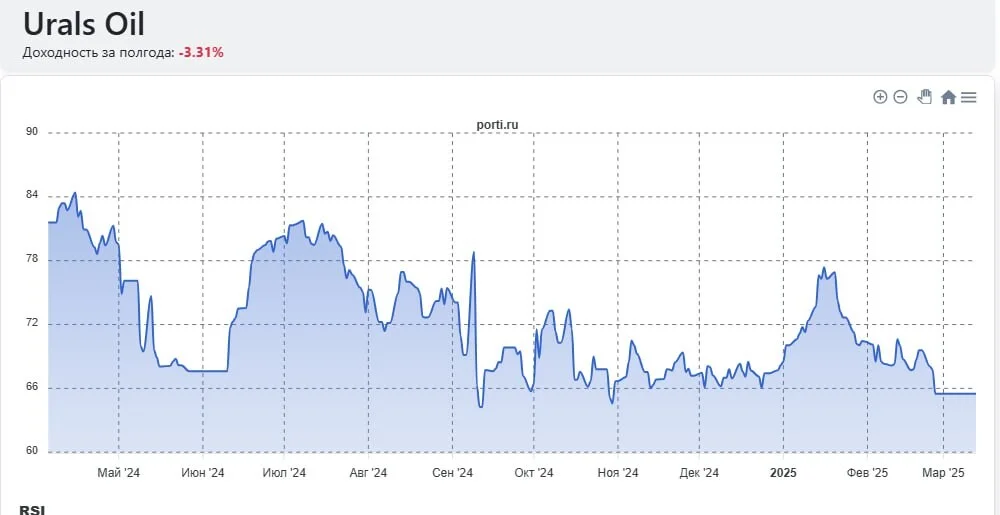Image resolution: width=1000 pixels, height=515 pixels.
Task: Click the x-axis label Мар '25
Action: coord(943,474)
